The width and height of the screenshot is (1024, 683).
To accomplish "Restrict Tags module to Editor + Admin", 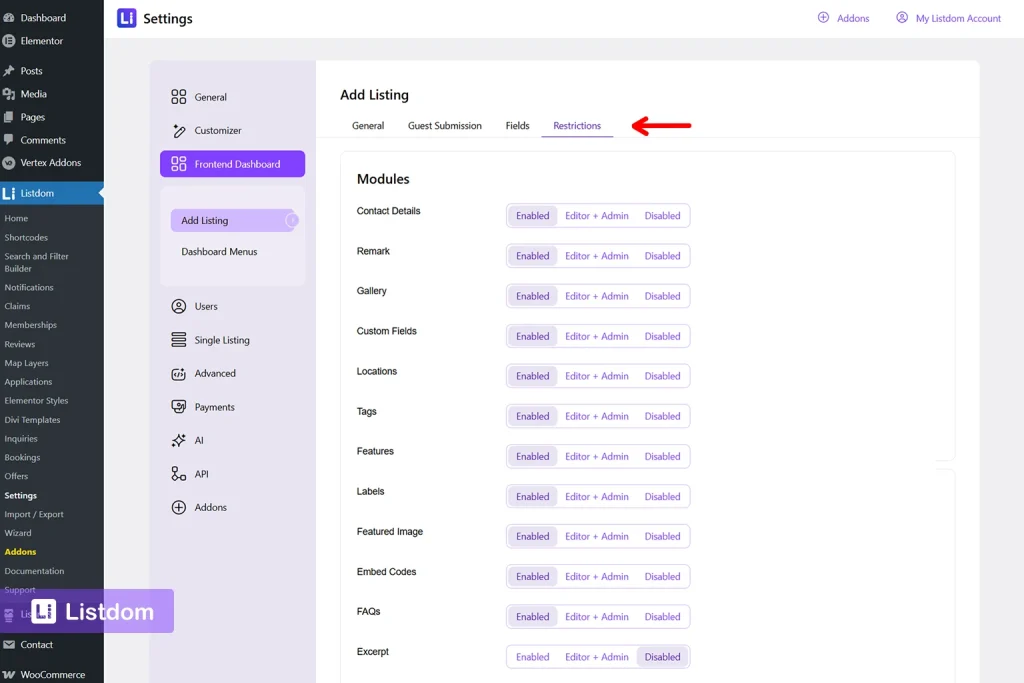I will coord(597,416).
